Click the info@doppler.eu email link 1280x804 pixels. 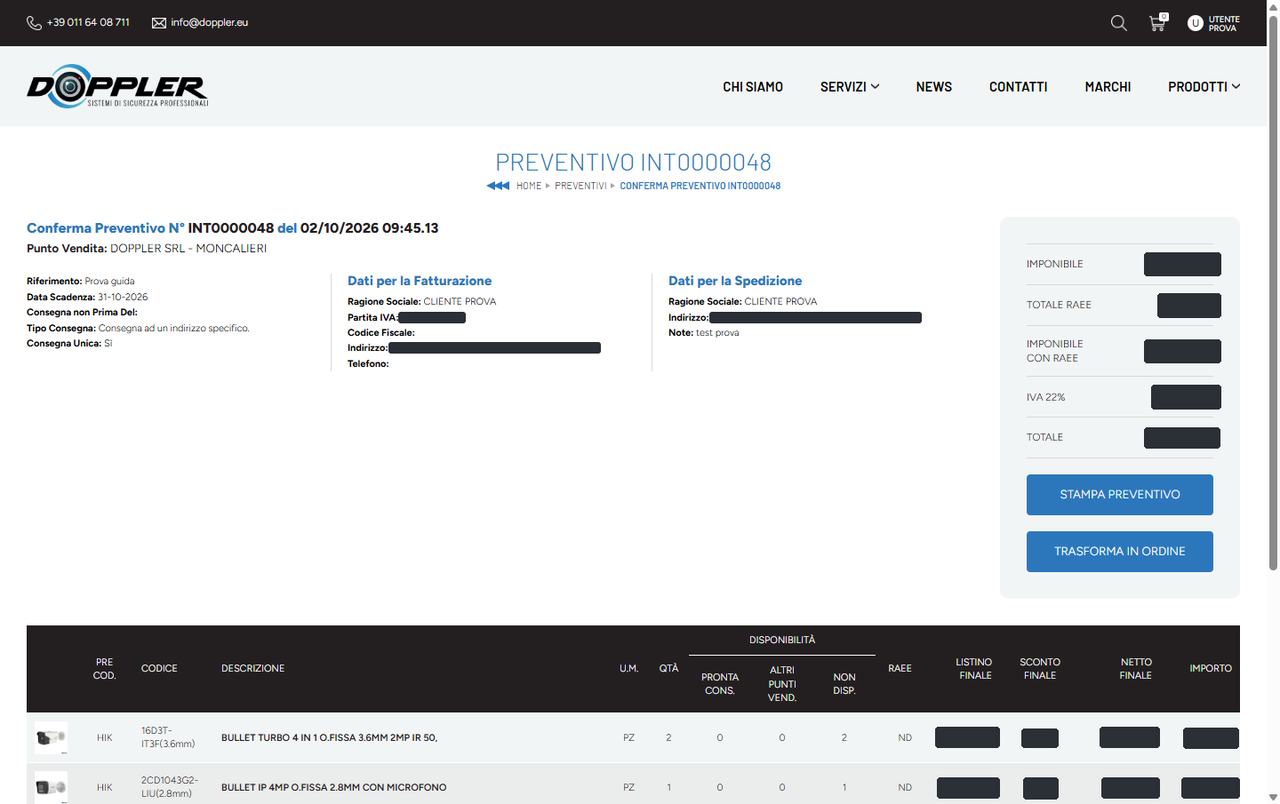(x=209, y=22)
